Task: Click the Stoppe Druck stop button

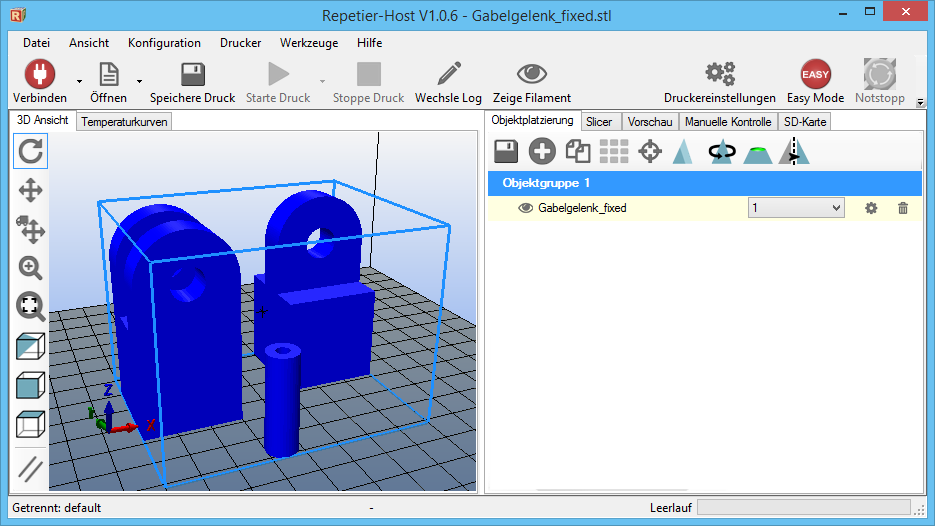Action: tap(369, 74)
